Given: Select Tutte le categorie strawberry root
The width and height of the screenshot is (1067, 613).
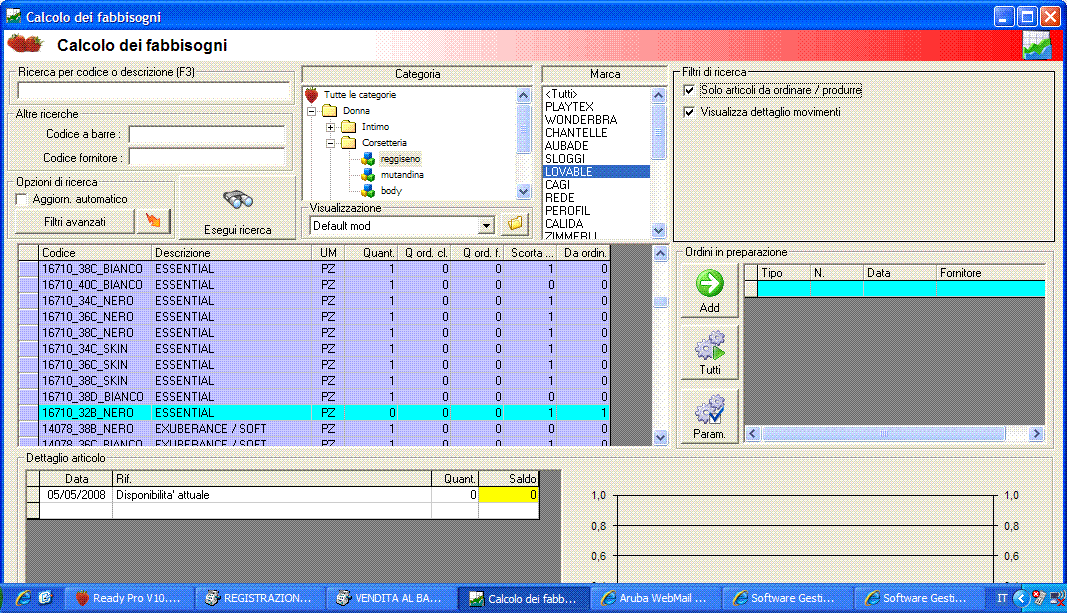Looking at the screenshot, I should (x=359, y=95).
